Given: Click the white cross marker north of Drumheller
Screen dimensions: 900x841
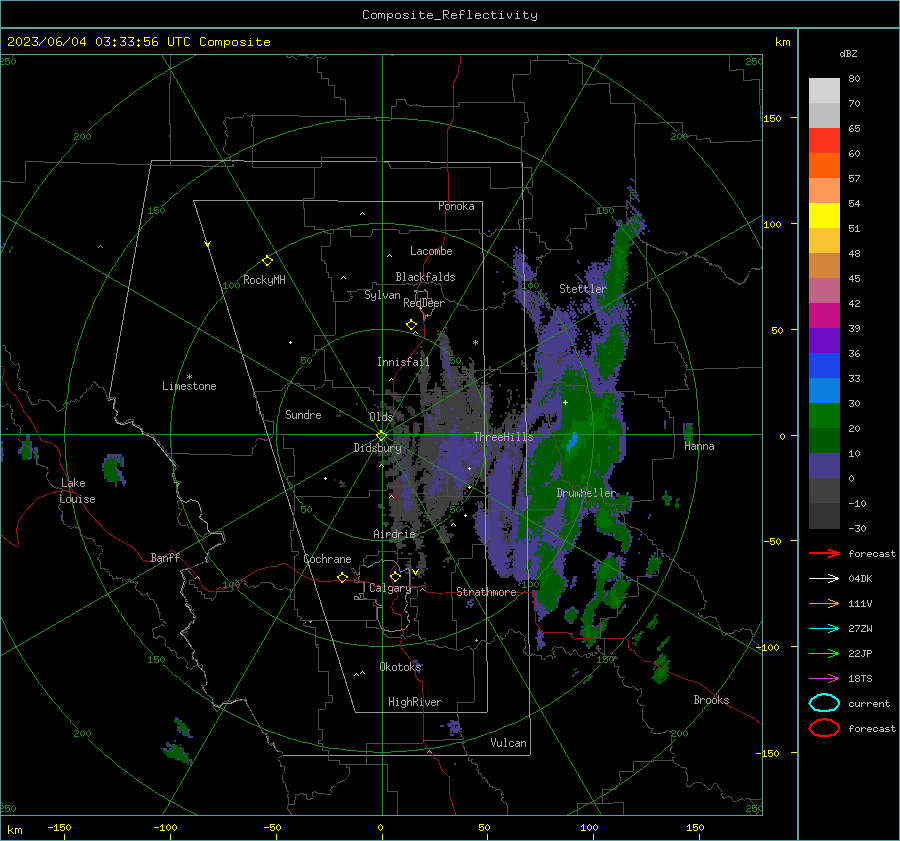Looking at the screenshot, I should [565, 402].
